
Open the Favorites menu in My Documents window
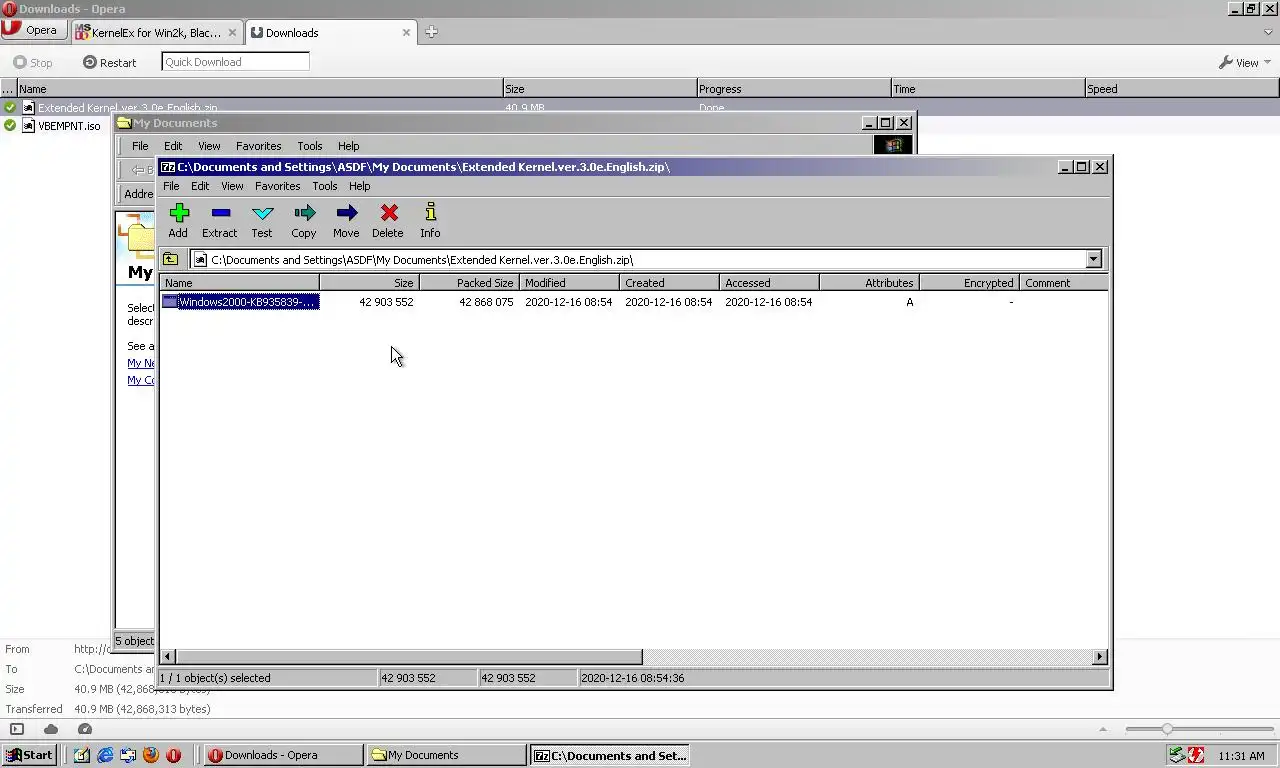pos(258,146)
